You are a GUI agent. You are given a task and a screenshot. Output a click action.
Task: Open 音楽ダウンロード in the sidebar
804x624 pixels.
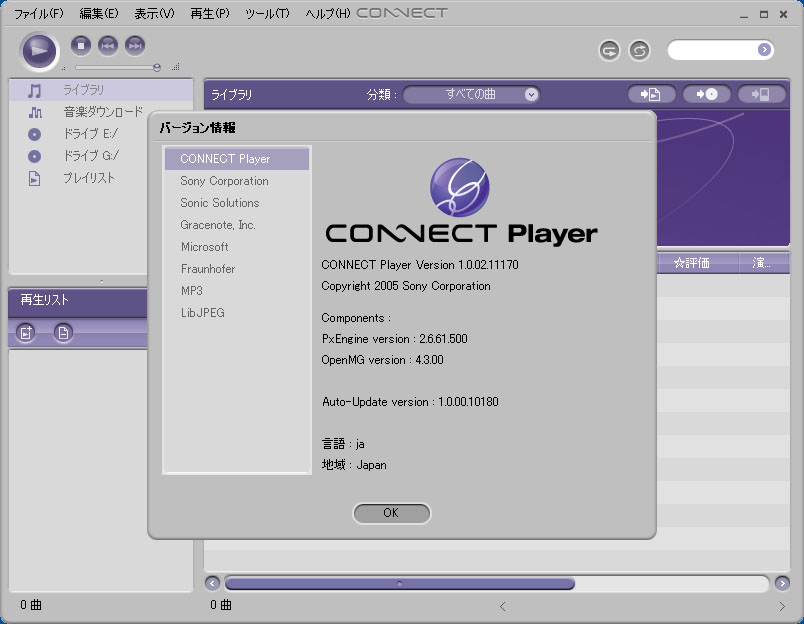(103, 112)
